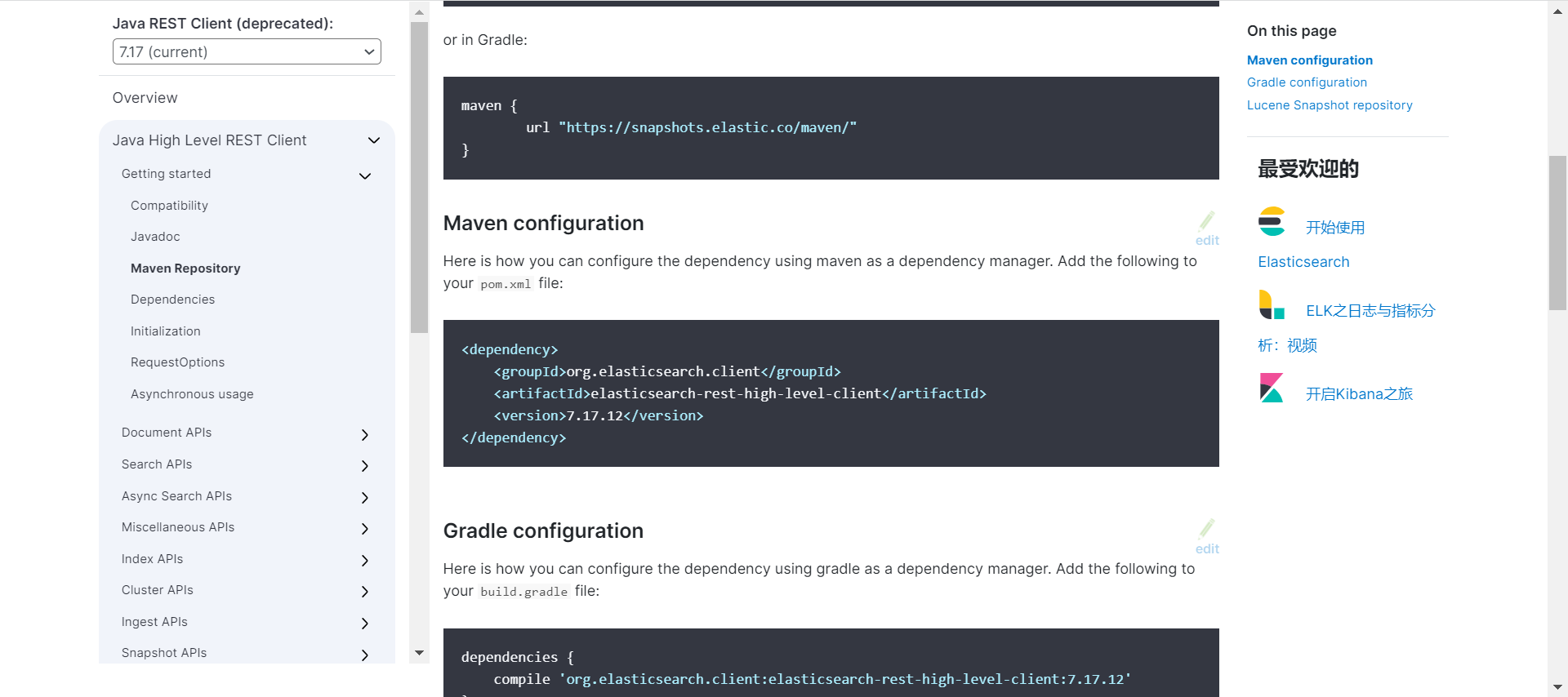Viewport: 1568px width, 697px height.
Task: Collapse Java High Level REST Client section
Action: [x=374, y=140]
